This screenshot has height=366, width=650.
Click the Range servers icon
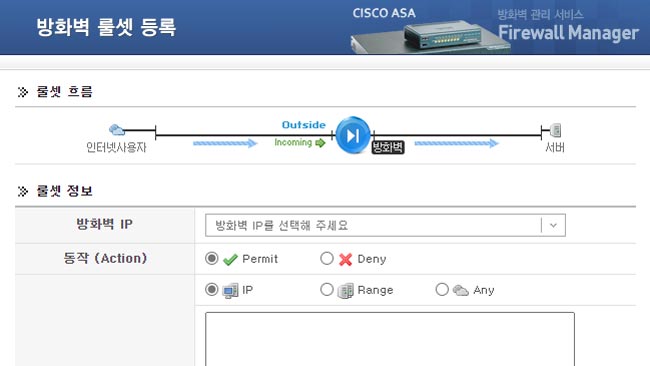pyautogui.click(x=345, y=291)
